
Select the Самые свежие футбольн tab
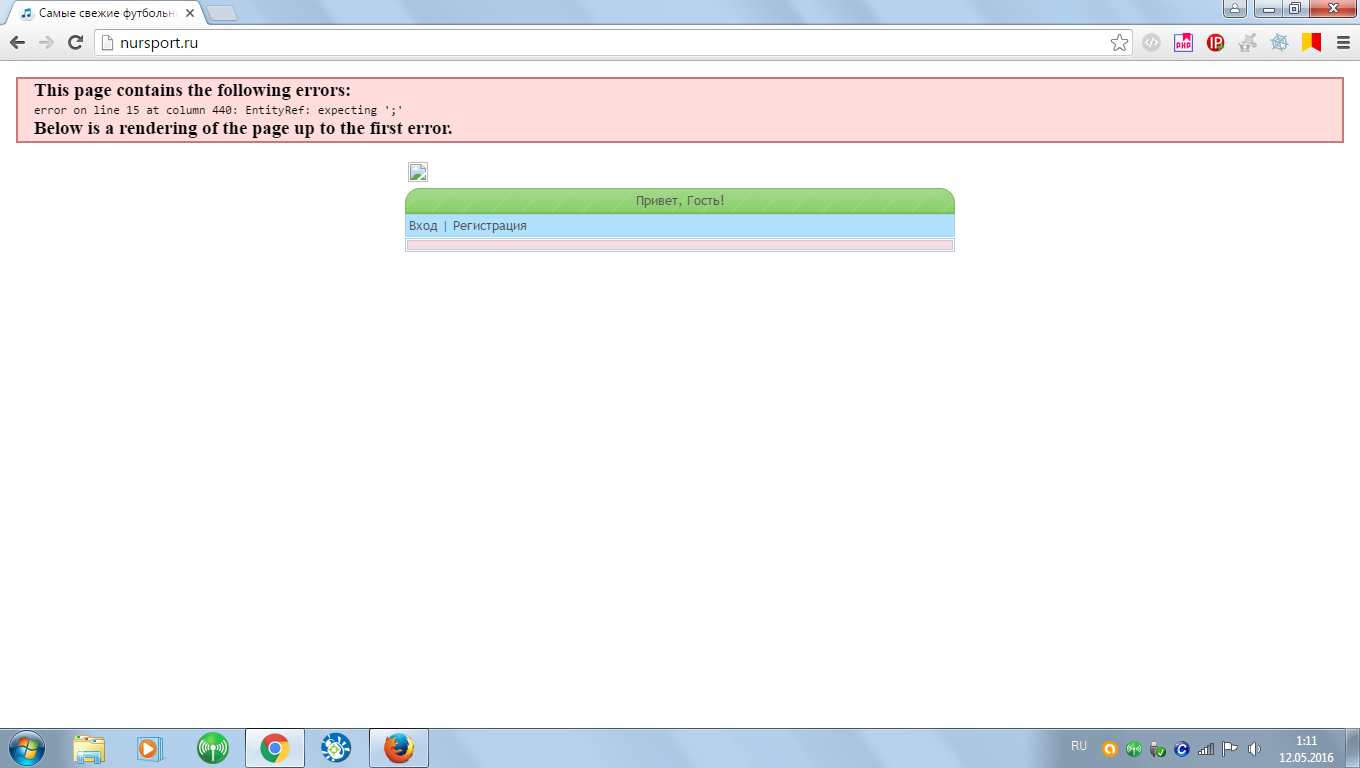[104, 13]
